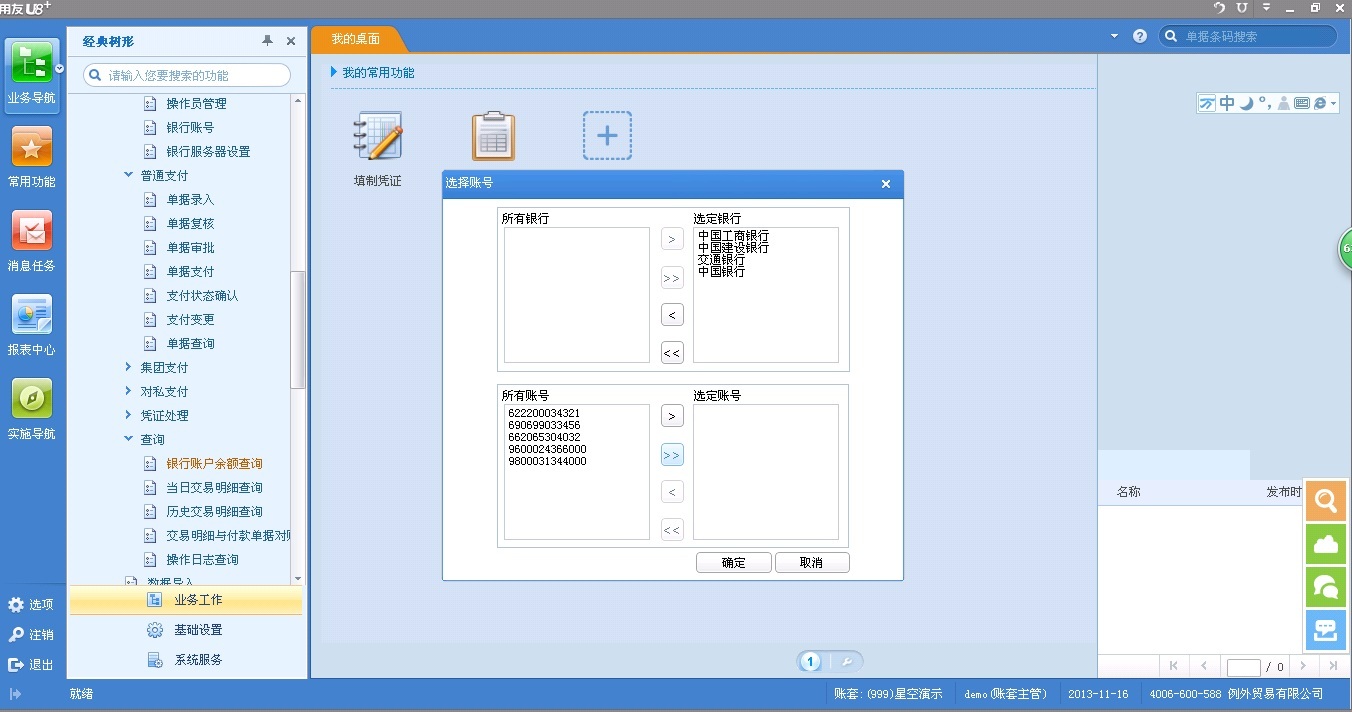Add a new common function shortcut
The width and height of the screenshot is (1352, 712).
pyautogui.click(x=607, y=136)
